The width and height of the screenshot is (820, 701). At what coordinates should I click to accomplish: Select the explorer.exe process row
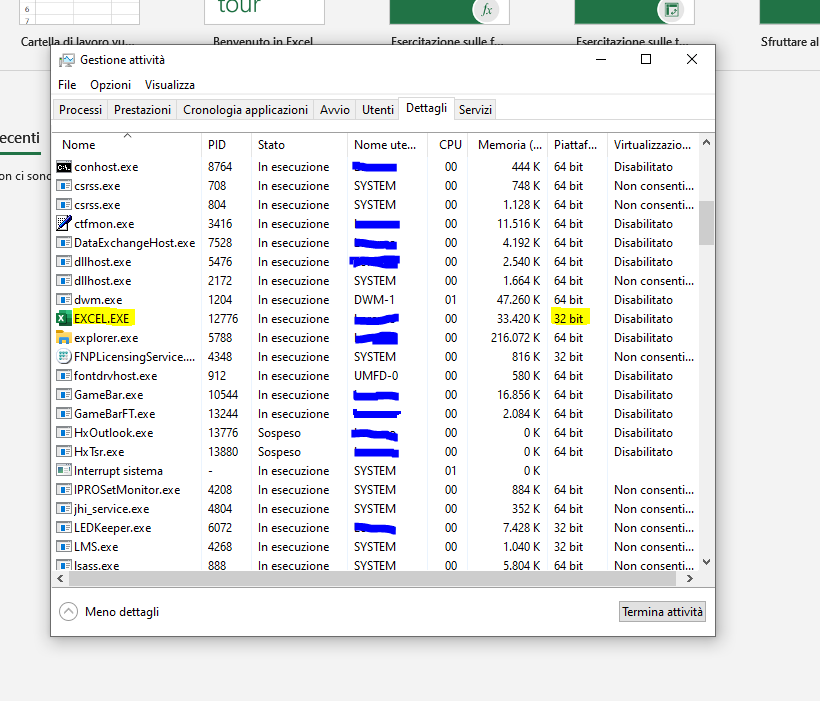click(x=377, y=338)
